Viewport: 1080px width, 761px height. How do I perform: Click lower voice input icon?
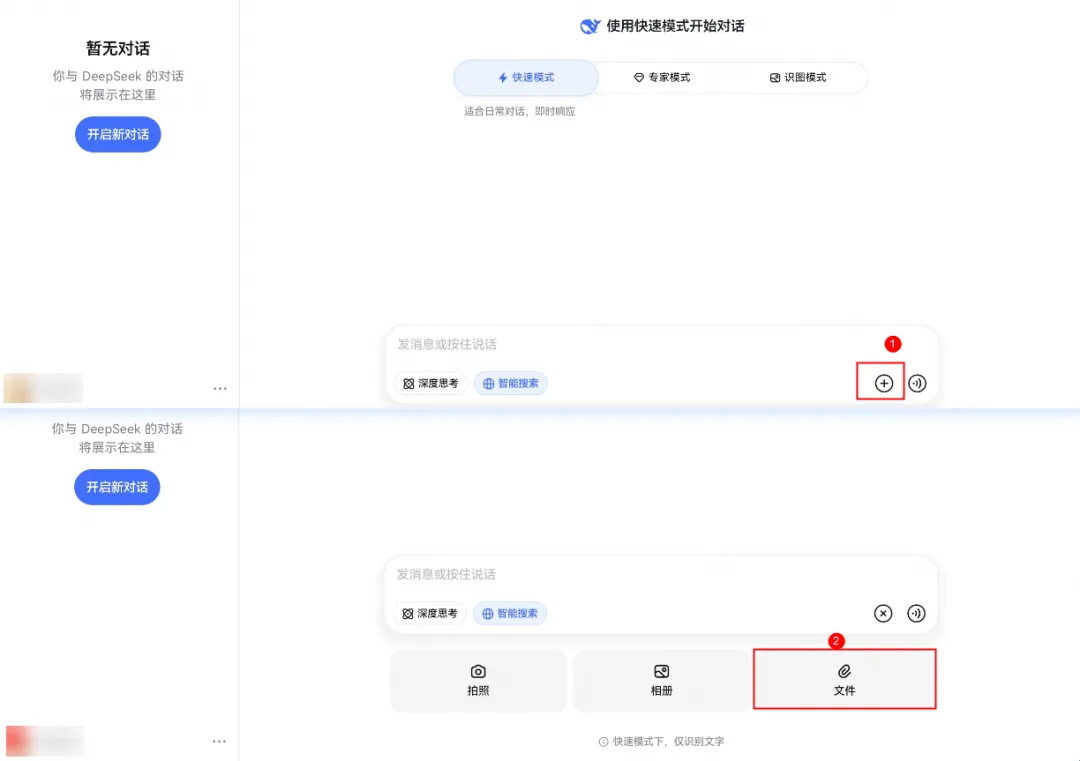tap(916, 614)
